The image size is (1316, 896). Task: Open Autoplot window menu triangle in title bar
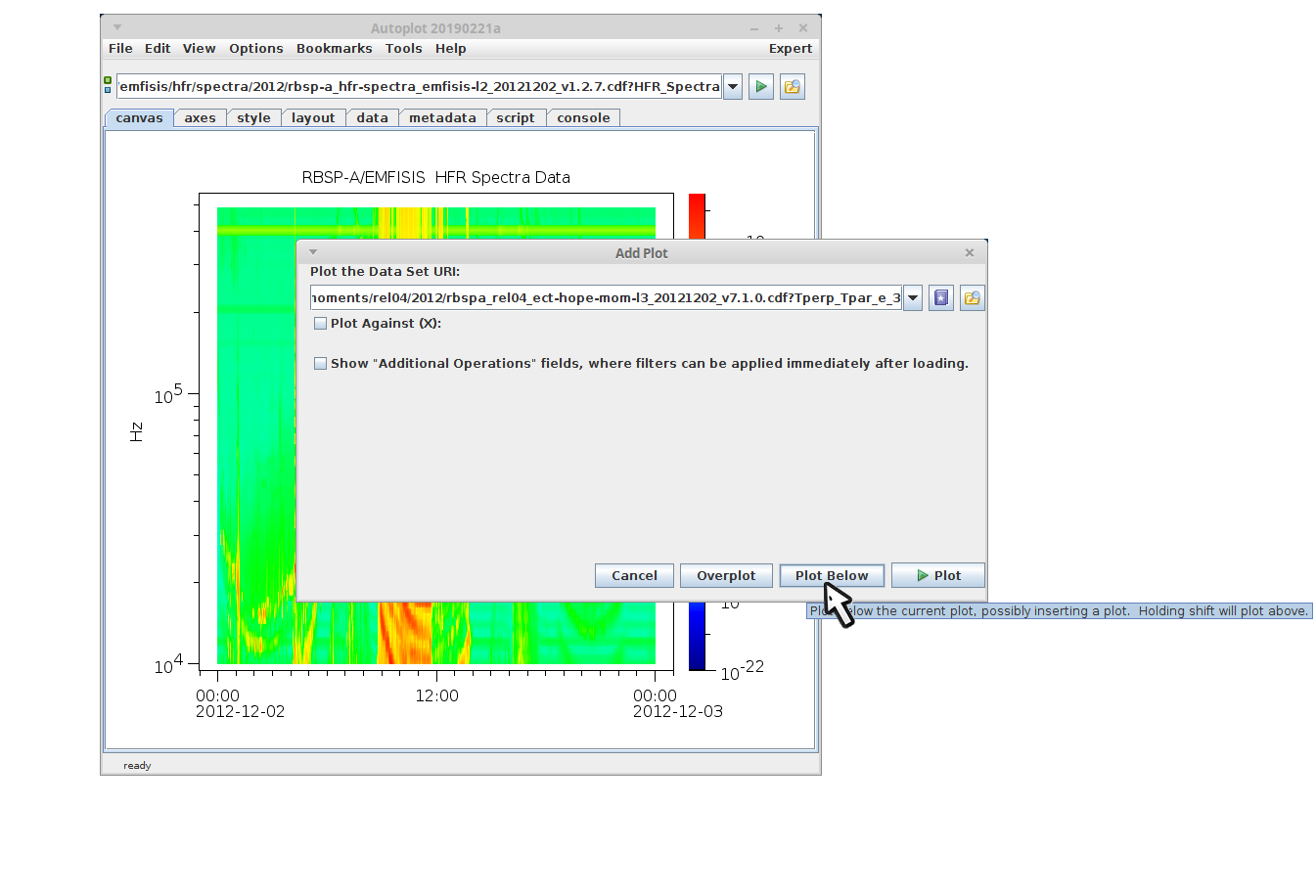(x=117, y=27)
